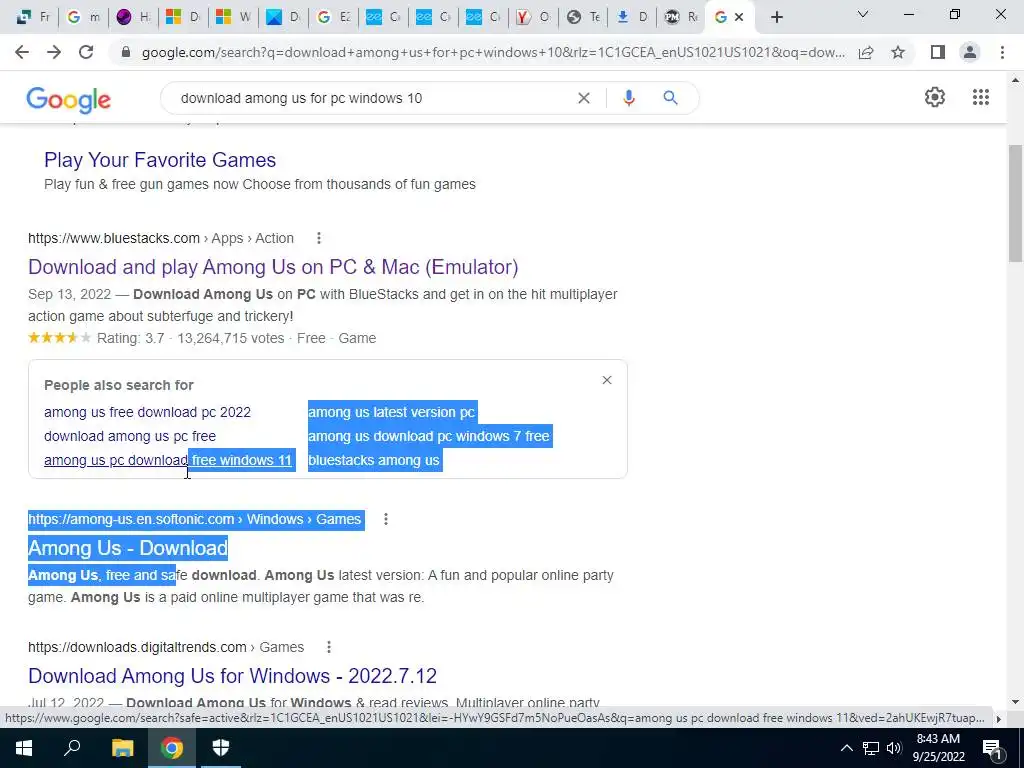The height and width of the screenshot is (768, 1024).
Task: Open Google Chrome from the taskbar
Action: [x=172, y=748]
